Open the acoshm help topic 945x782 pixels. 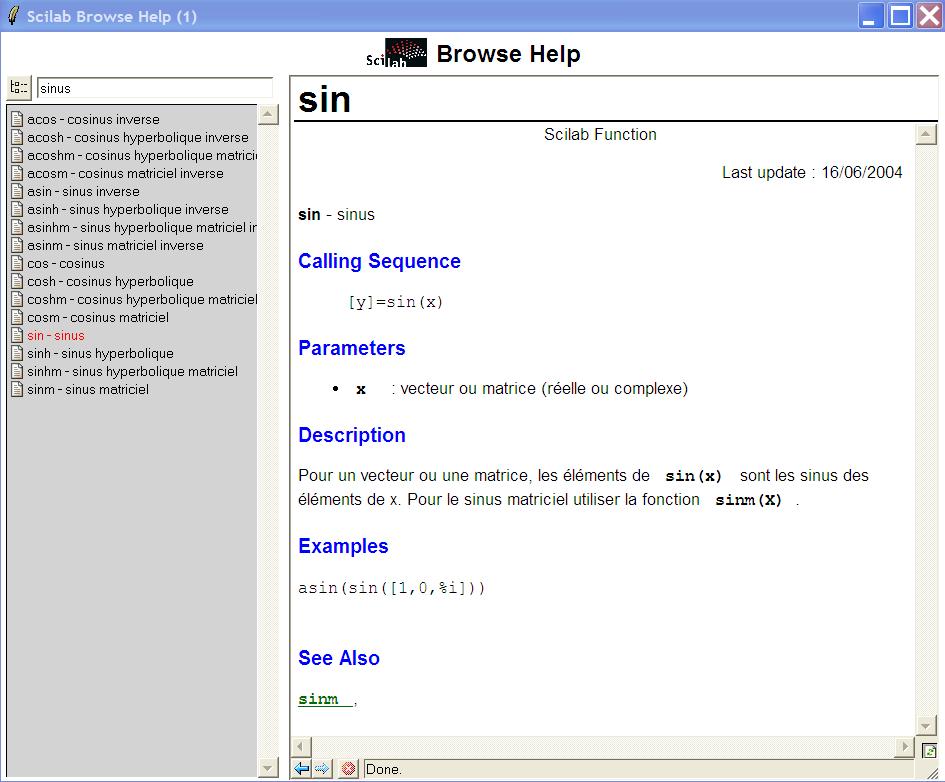[142, 155]
